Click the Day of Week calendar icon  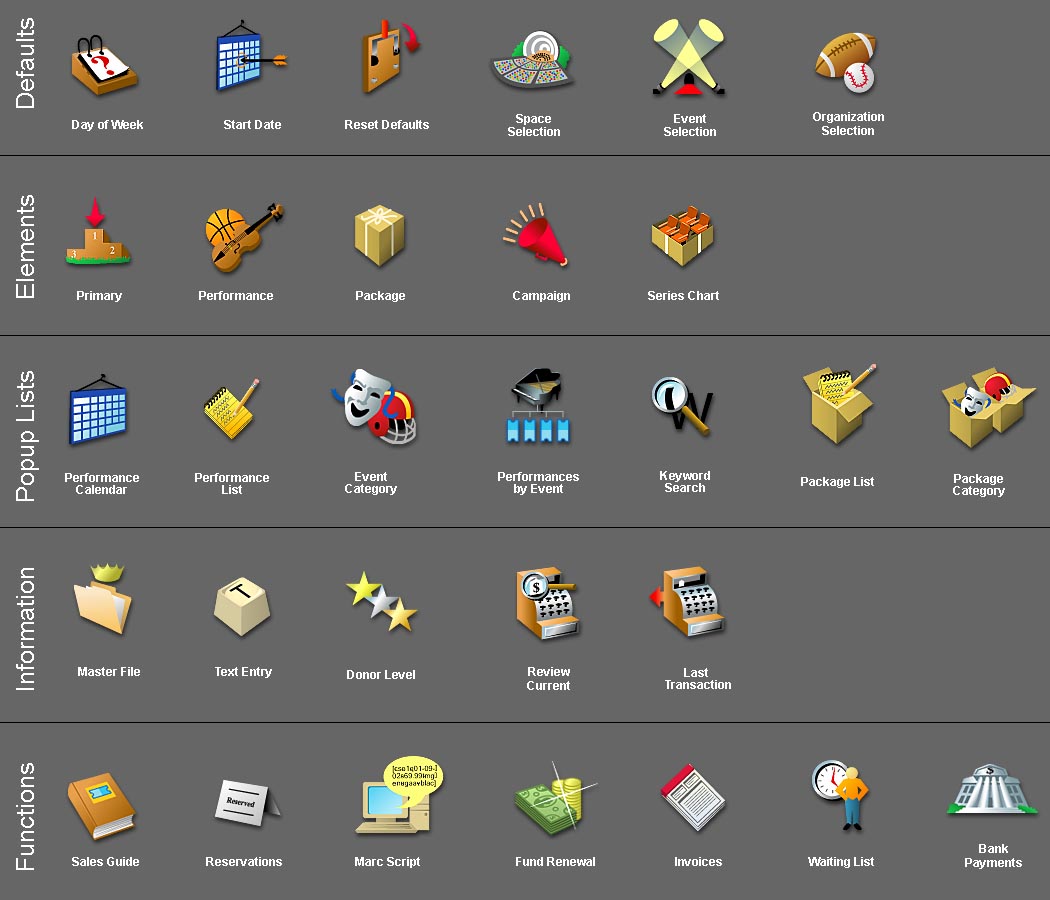[104, 67]
